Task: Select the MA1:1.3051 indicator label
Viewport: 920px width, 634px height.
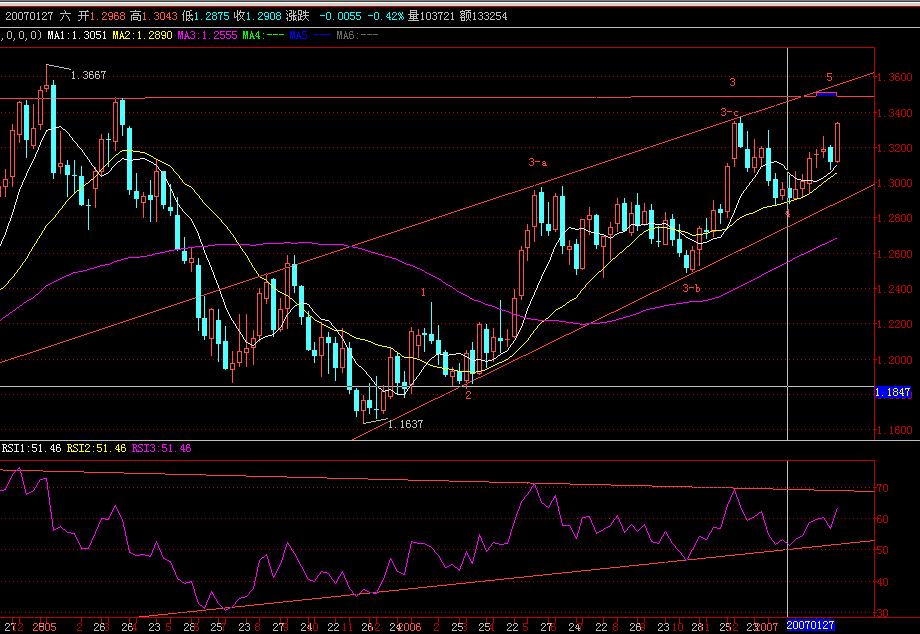Action: (x=77, y=35)
